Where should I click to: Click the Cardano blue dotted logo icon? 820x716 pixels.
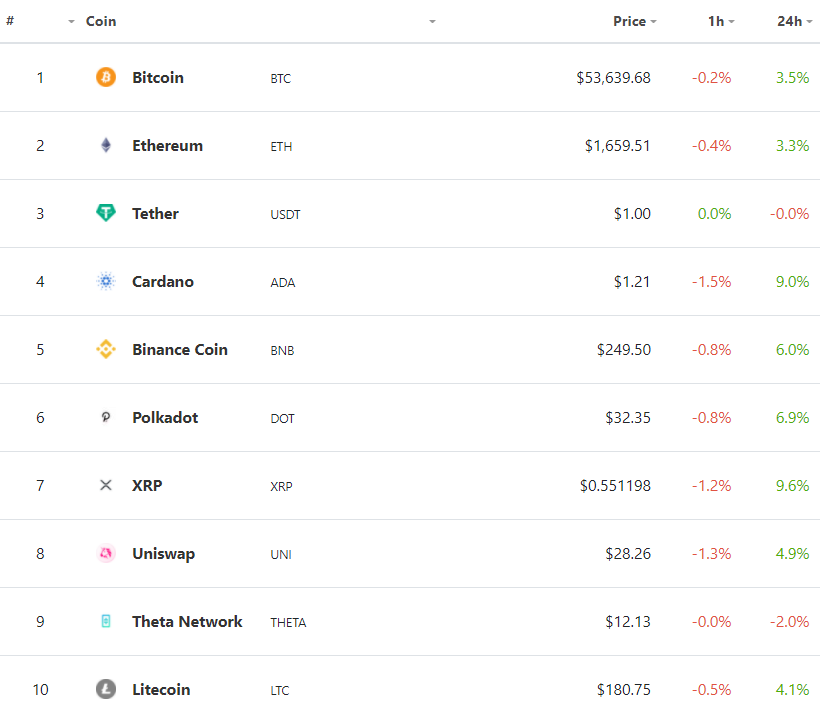[106, 281]
